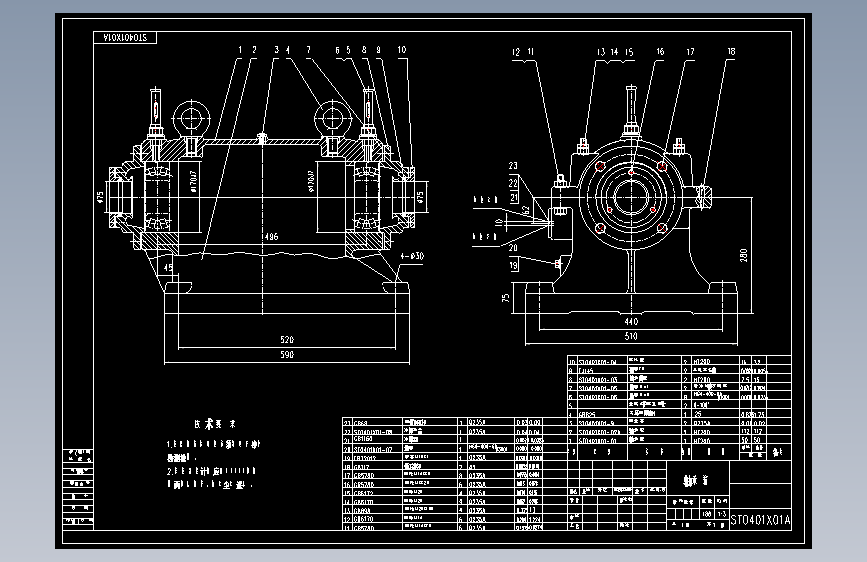Click the 4-φ30 hole callout
Image resolution: width=867 pixels, height=562 pixels.
[412, 256]
